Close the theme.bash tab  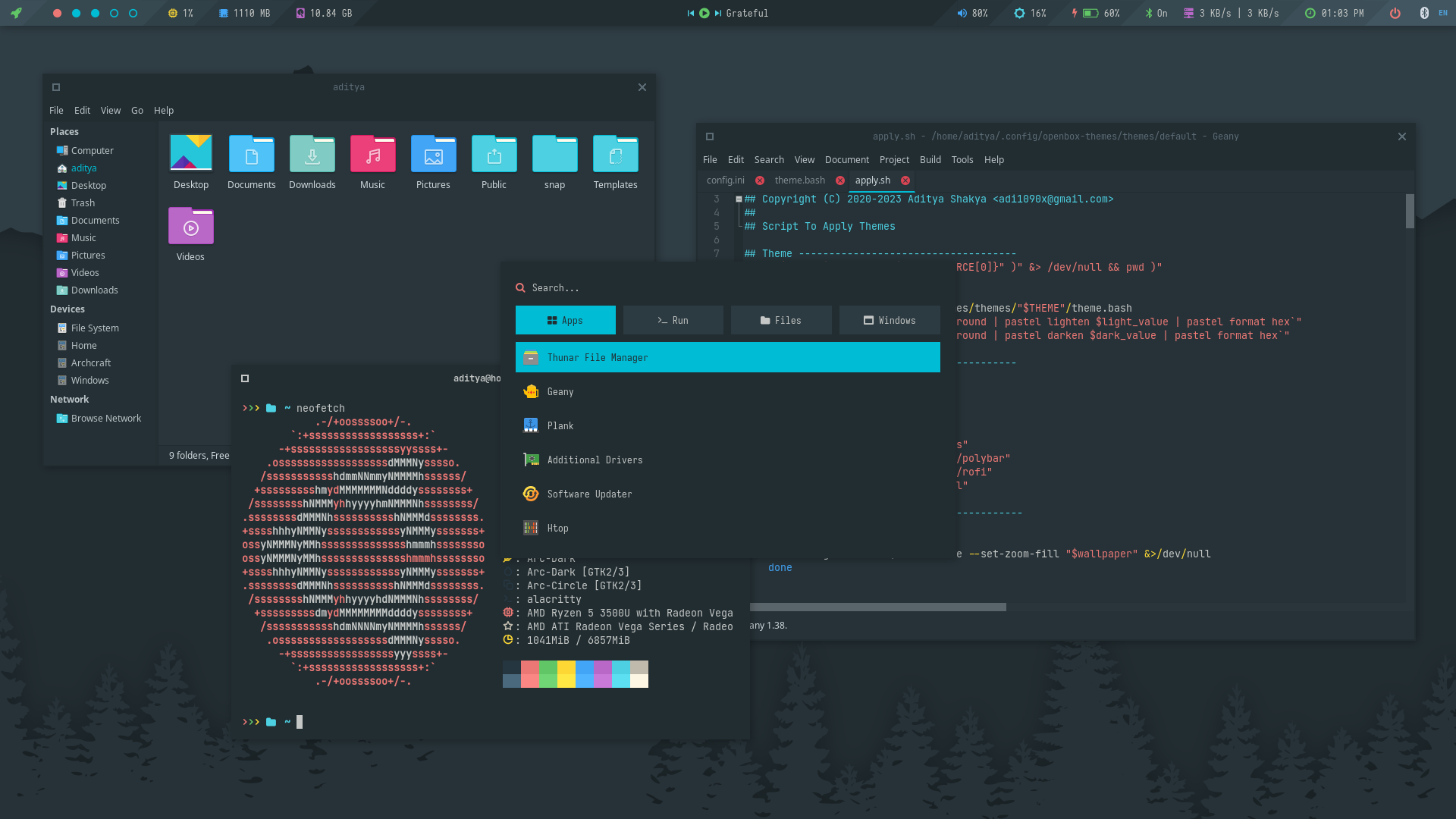[x=839, y=180]
